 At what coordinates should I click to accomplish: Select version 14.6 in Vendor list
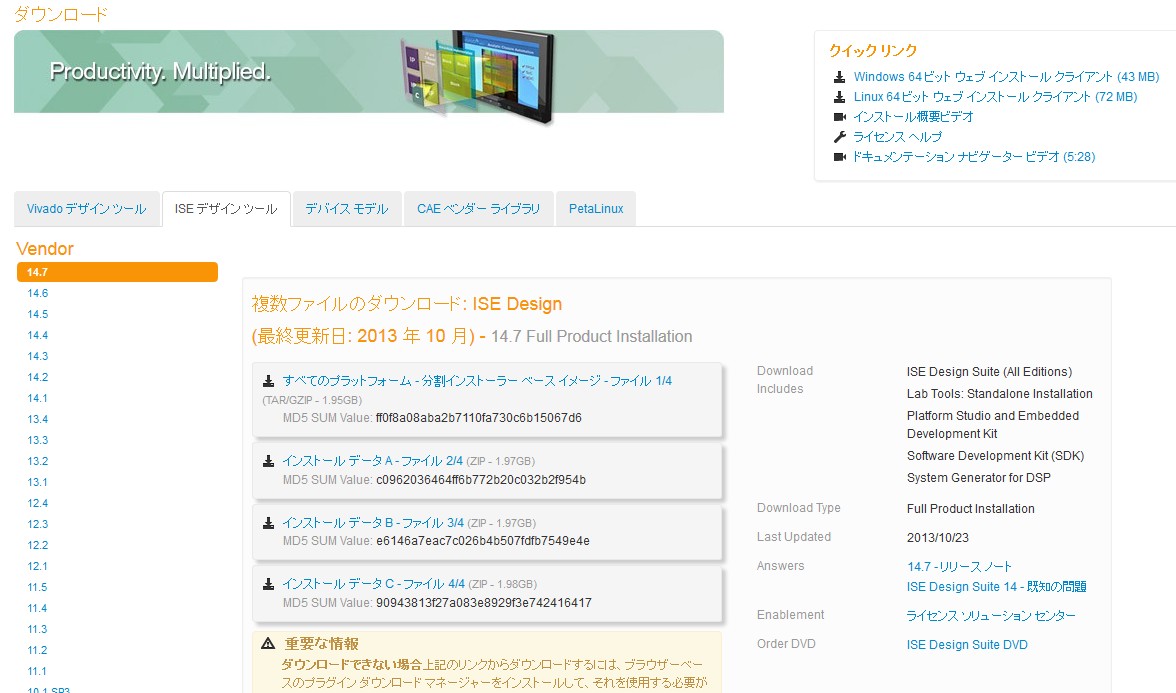tap(38, 293)
